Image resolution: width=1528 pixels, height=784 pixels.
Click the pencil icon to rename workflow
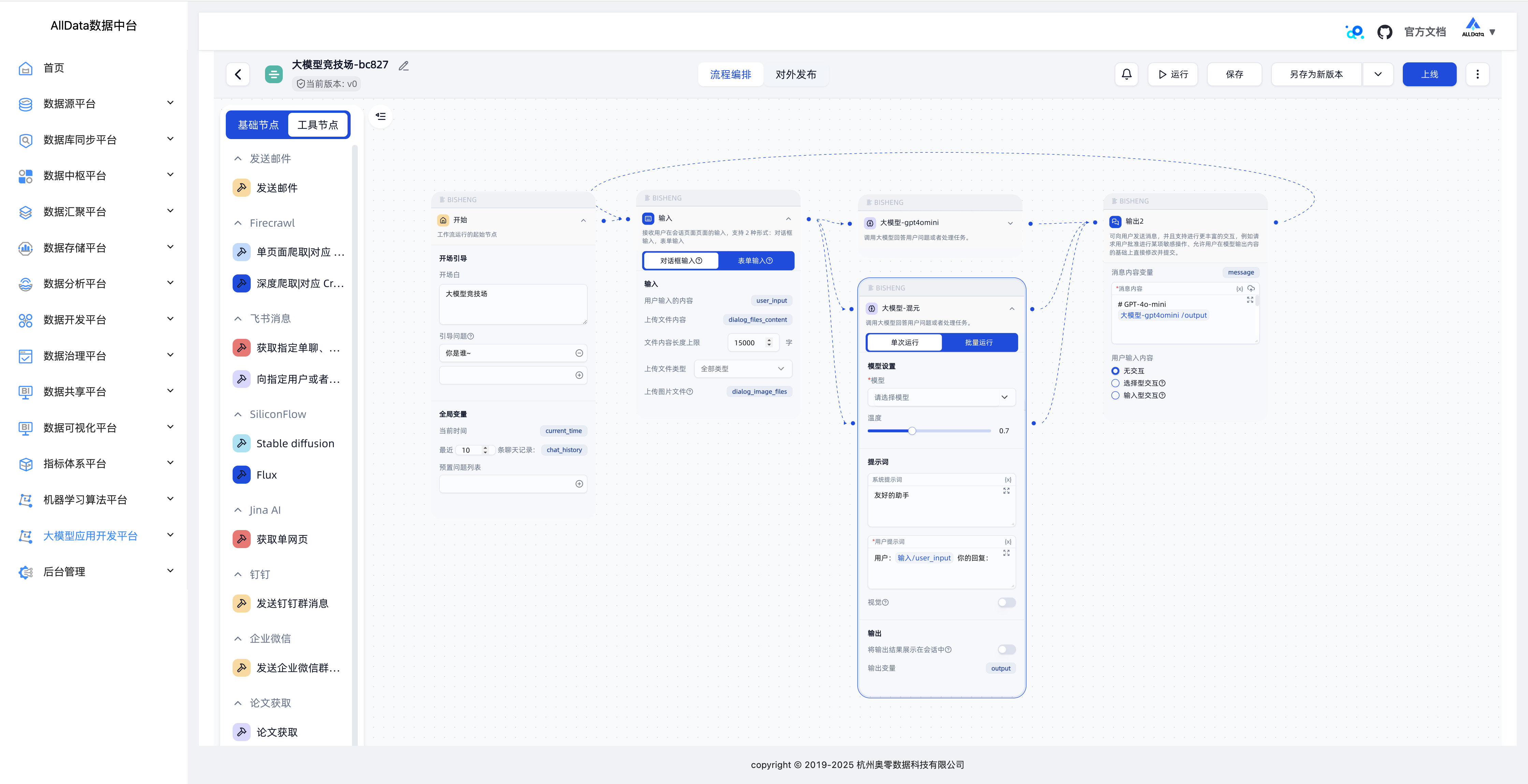pos(404,66)
